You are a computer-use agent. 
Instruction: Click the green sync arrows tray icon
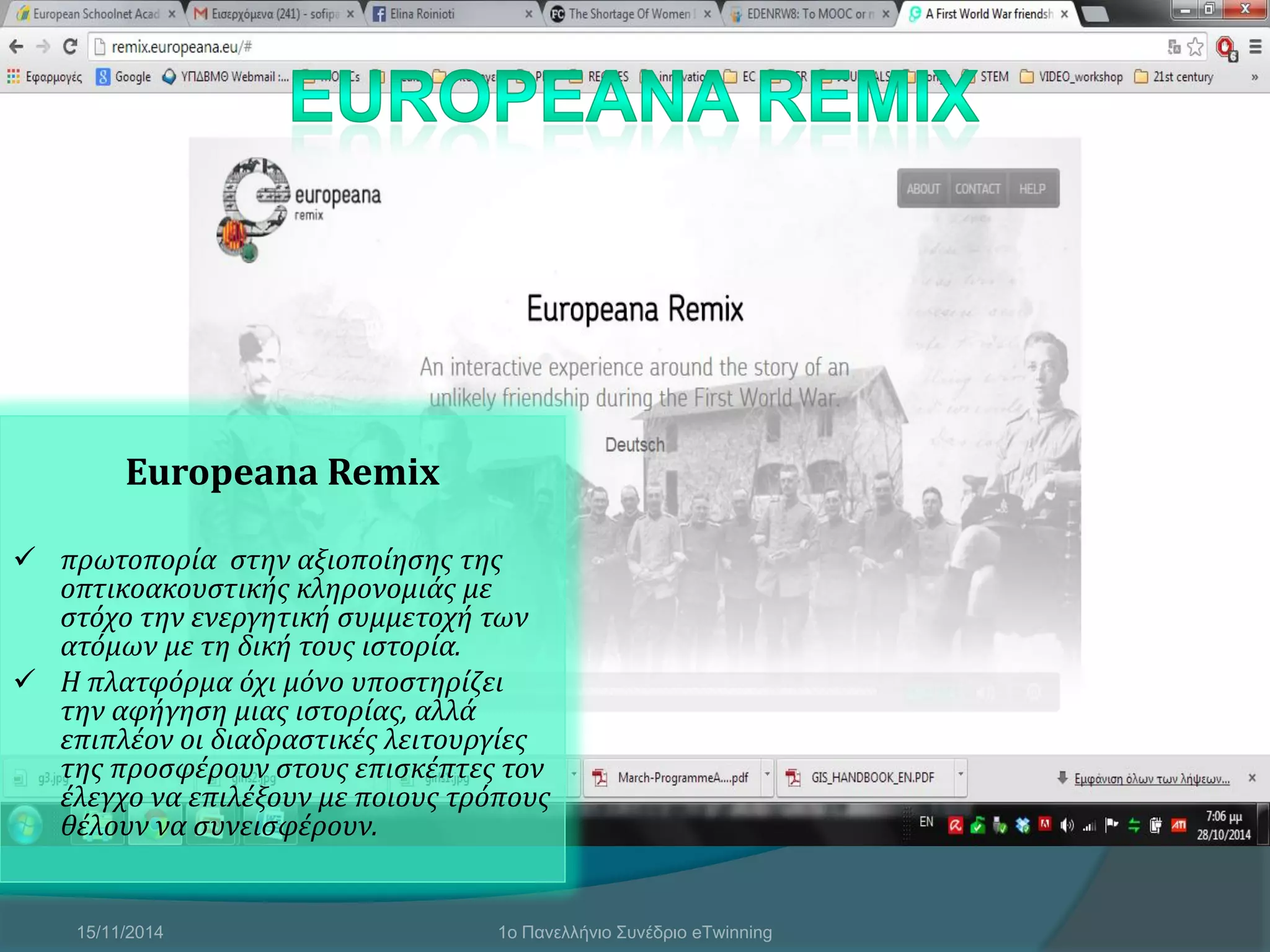pos(1134,826)
